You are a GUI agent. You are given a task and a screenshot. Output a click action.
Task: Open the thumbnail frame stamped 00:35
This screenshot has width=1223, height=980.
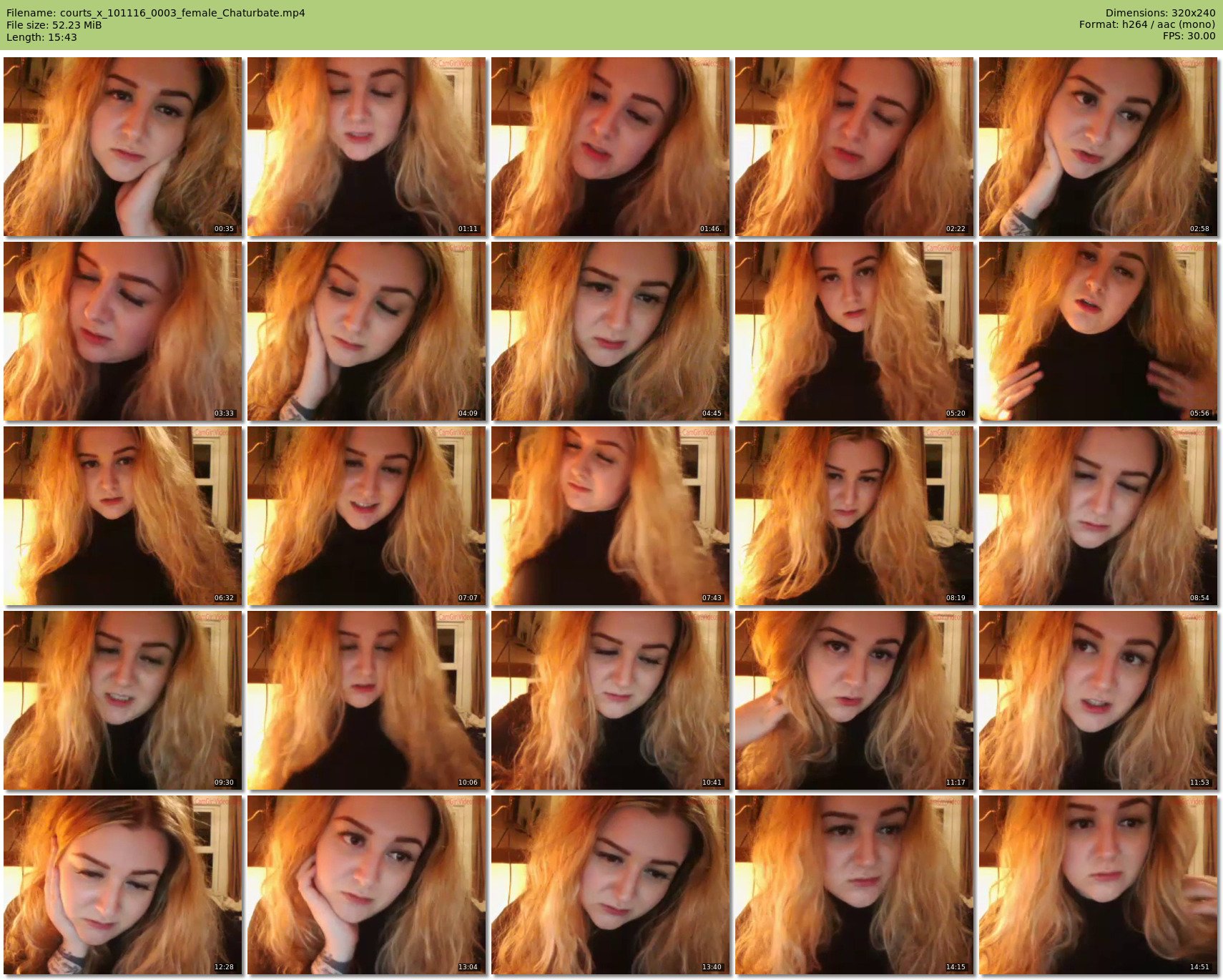123,147
